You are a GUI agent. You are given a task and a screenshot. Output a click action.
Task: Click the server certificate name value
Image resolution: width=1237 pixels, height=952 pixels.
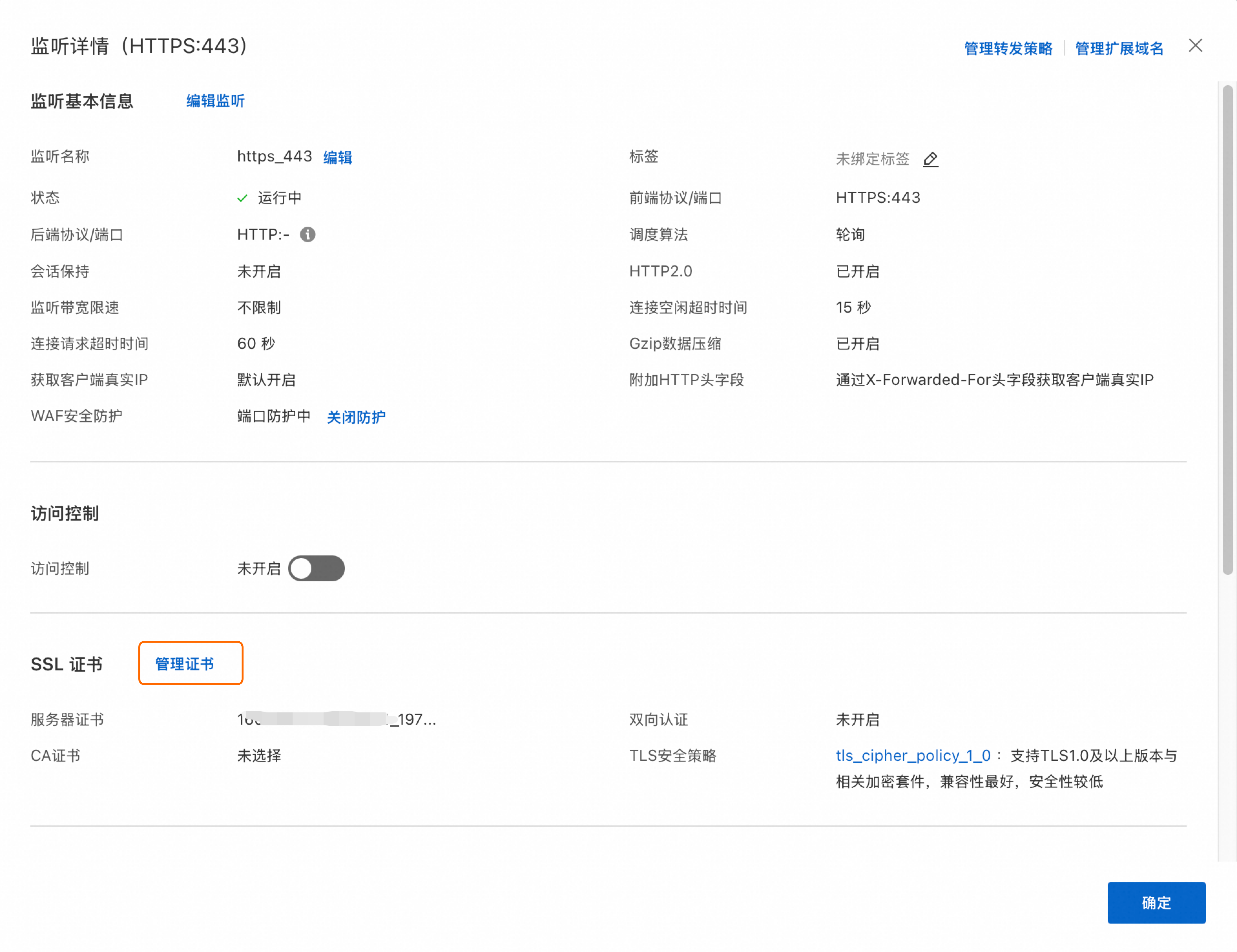(x=337, y=719)
